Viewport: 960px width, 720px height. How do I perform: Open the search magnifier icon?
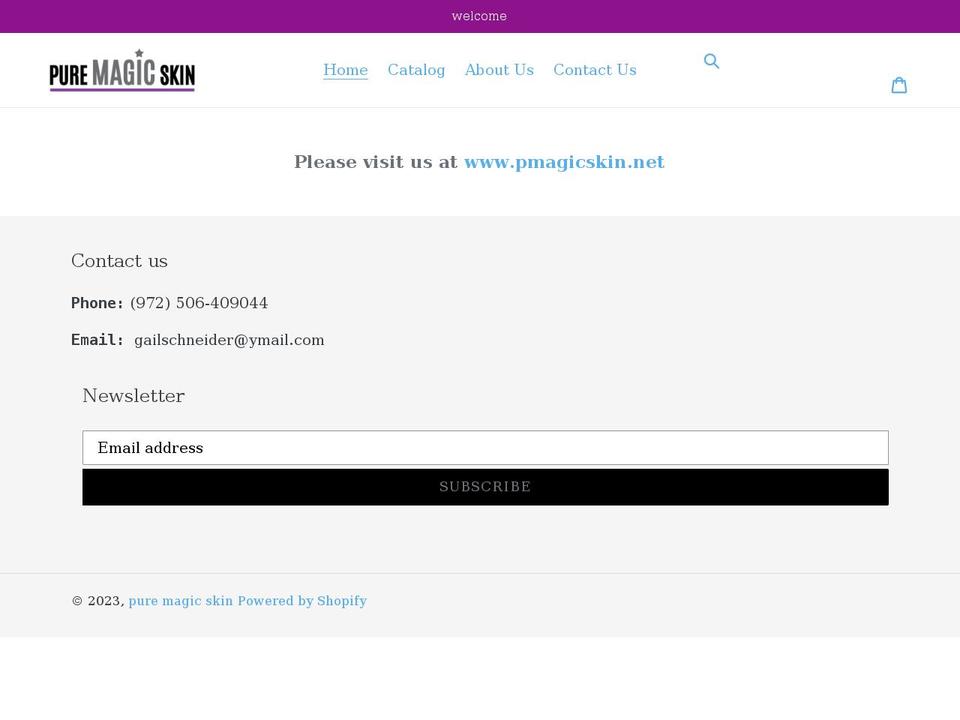[711, 61]
